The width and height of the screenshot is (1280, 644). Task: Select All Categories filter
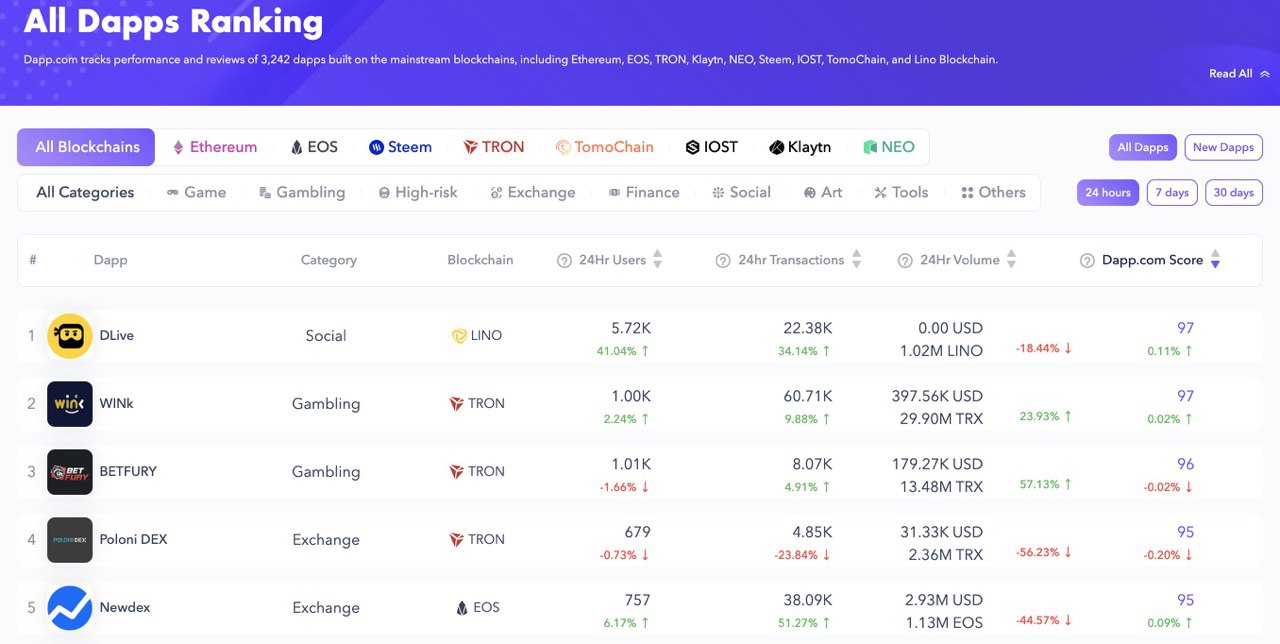pyautogui.click(x=85, y=193)
